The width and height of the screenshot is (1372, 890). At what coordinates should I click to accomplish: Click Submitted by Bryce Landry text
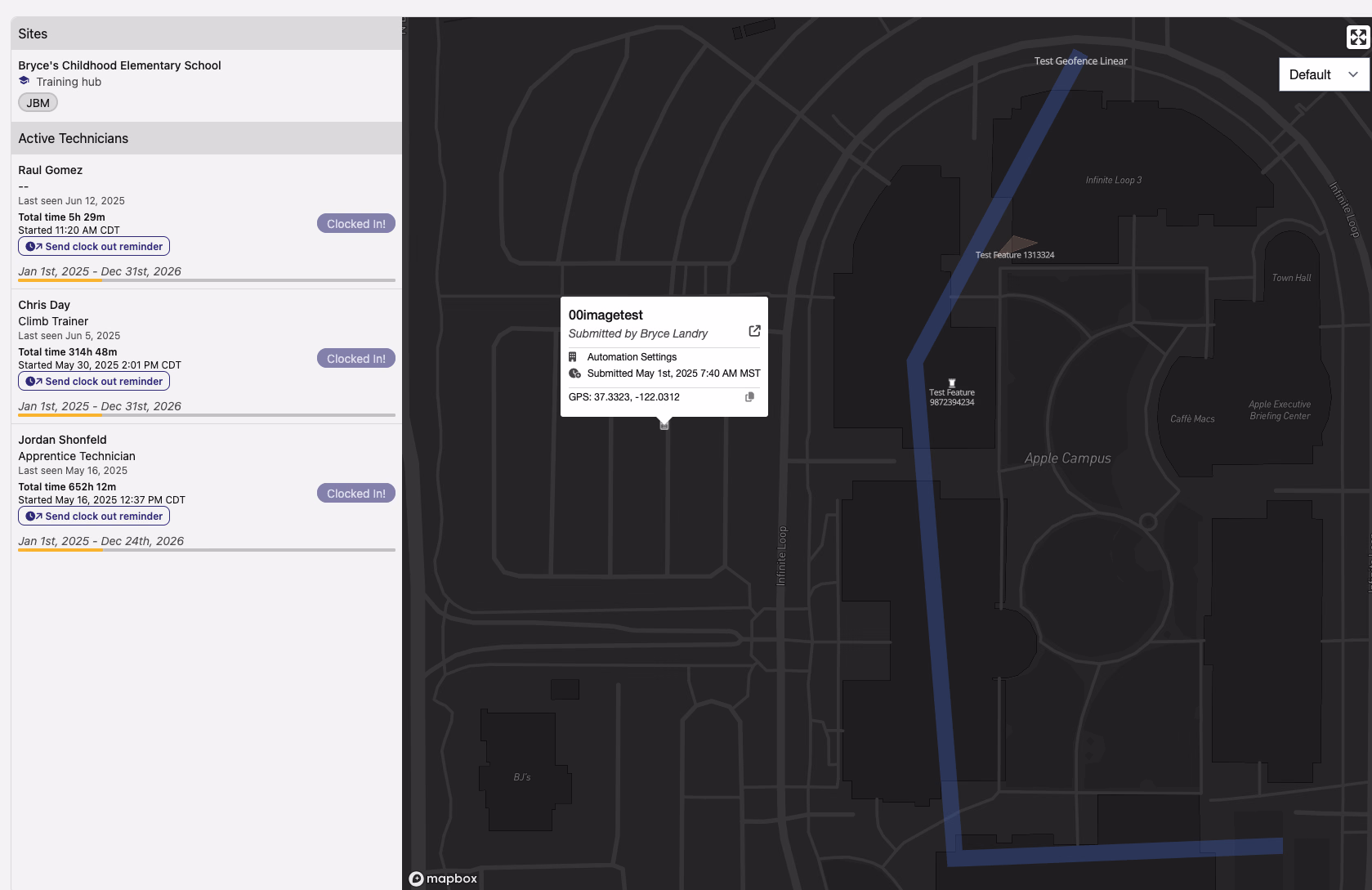(638, 333)
